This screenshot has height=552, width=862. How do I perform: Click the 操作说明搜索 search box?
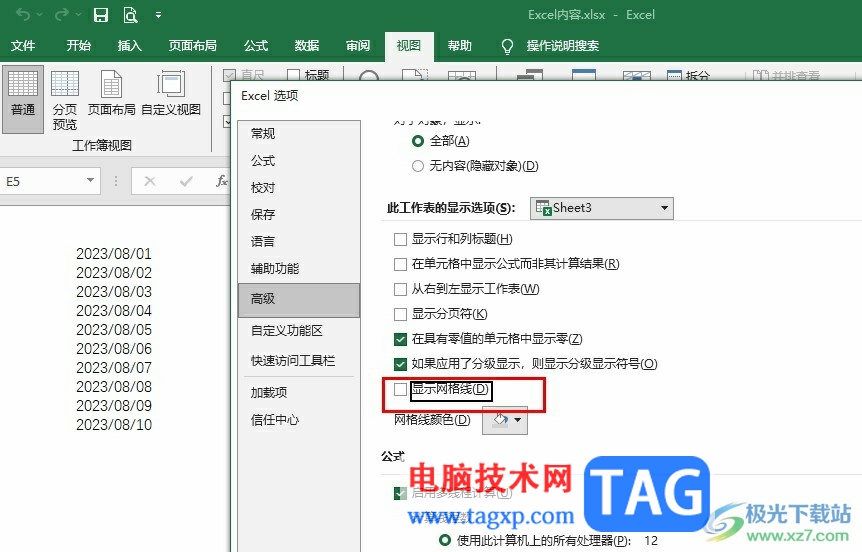point(562,46)
